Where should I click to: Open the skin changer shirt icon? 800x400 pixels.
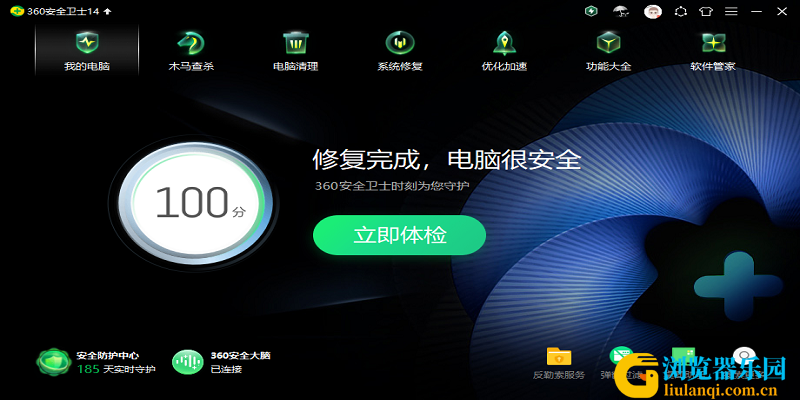pyautogui.click(x=706, y=11)
